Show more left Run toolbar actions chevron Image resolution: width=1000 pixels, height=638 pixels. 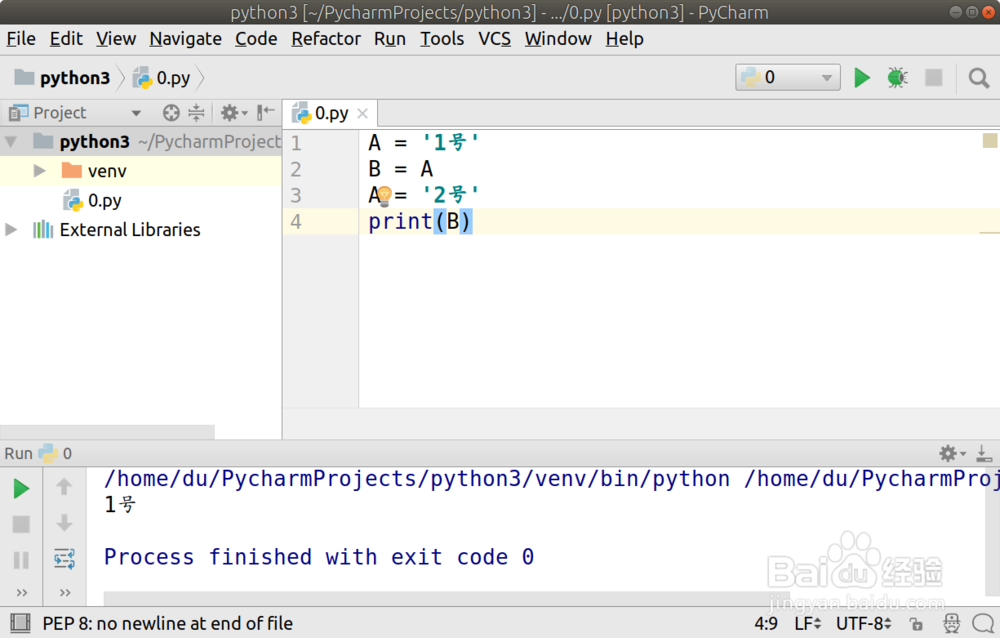click(x=22, y=593)
